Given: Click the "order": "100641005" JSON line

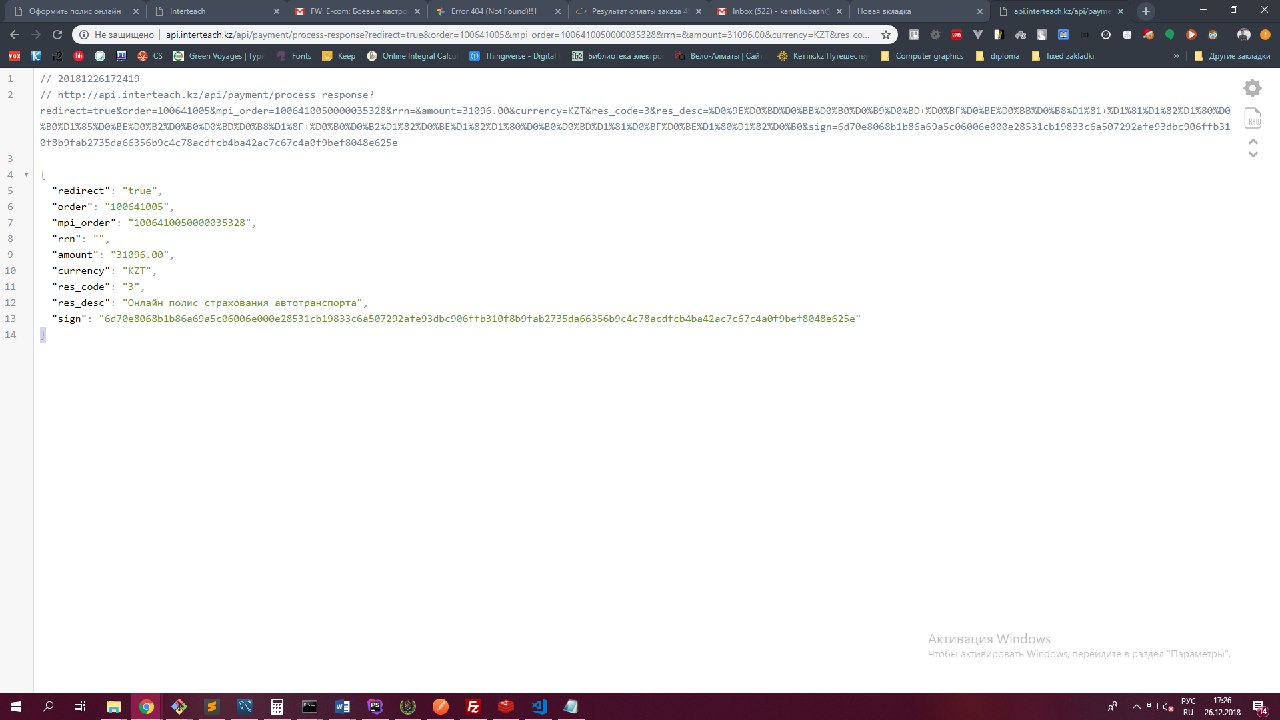Looking at the screenshot, I should coord(113,206).
